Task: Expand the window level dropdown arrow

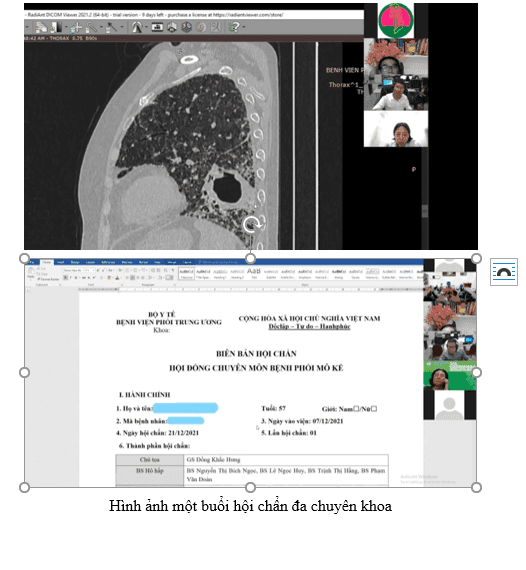Action: click(66, 27)
